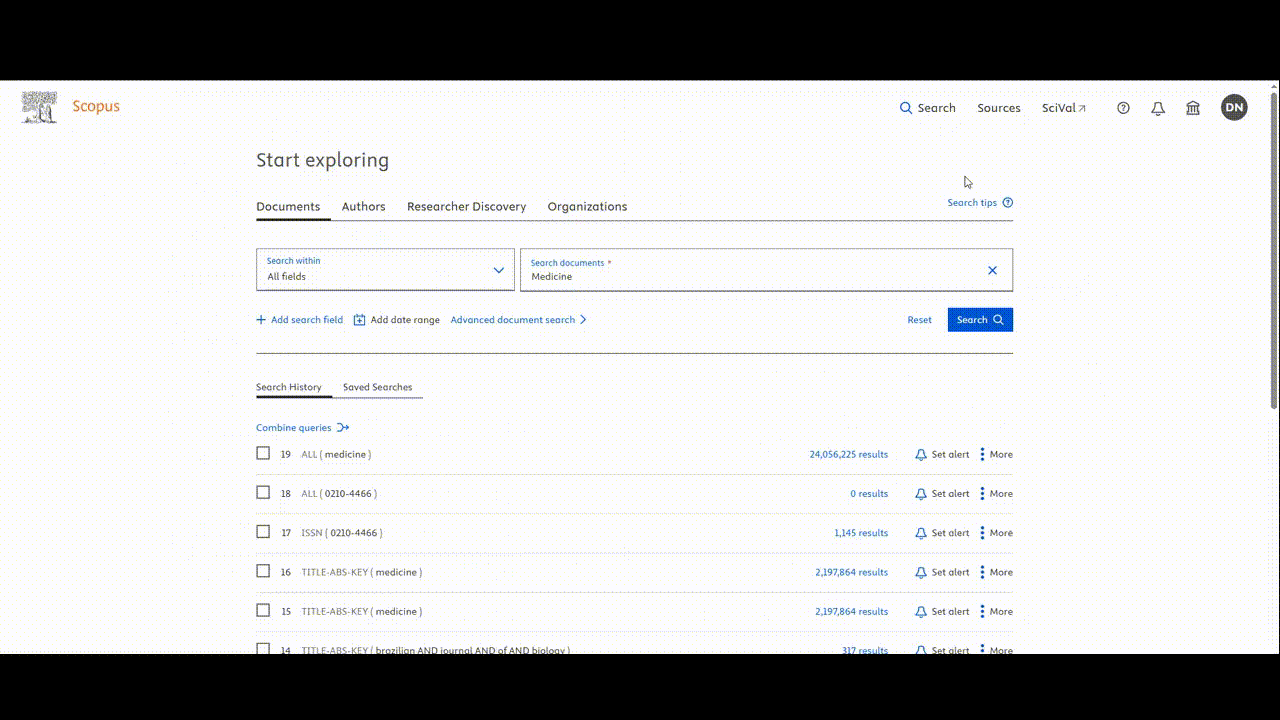Select the checkbox beside ISSN query 17

click(263, 531)
